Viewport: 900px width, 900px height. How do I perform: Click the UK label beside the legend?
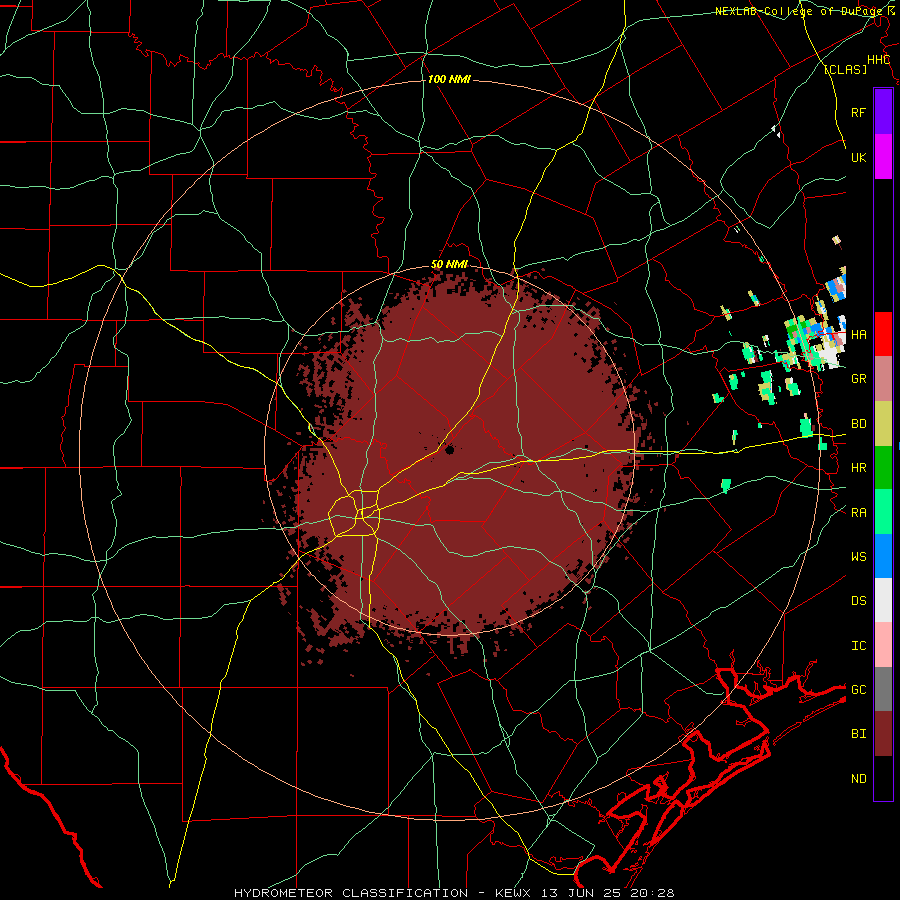pos(858,157)
